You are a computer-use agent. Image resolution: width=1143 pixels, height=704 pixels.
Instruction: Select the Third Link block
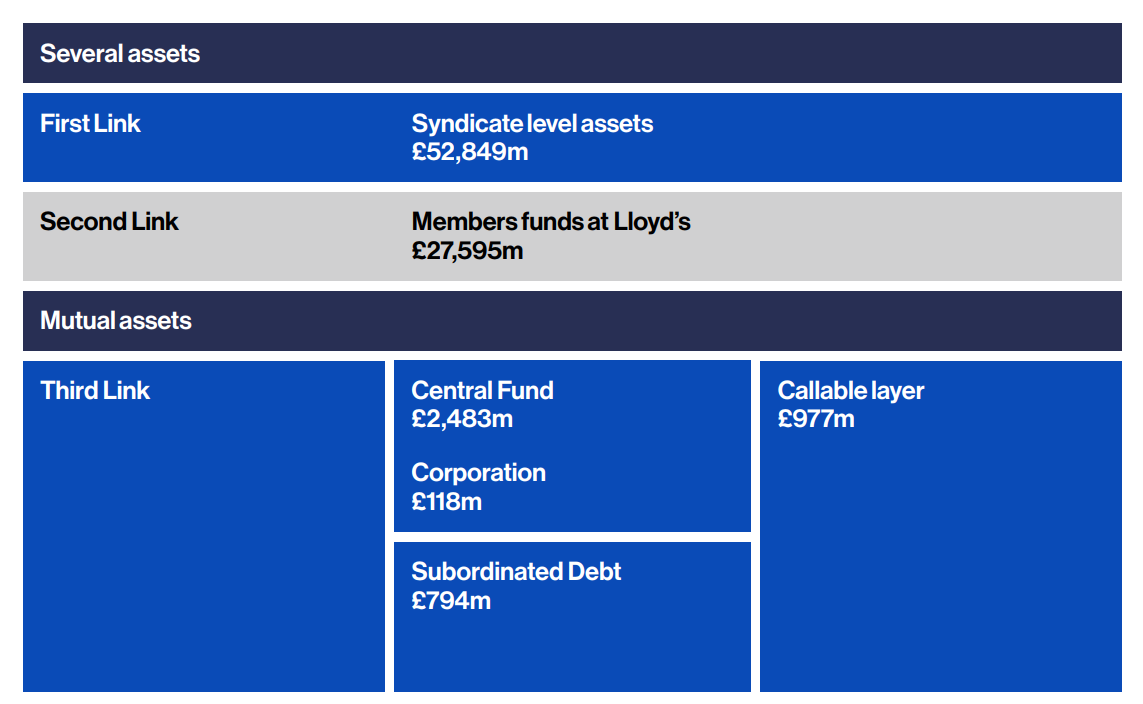pyautogui.click(x=204, y=526)
